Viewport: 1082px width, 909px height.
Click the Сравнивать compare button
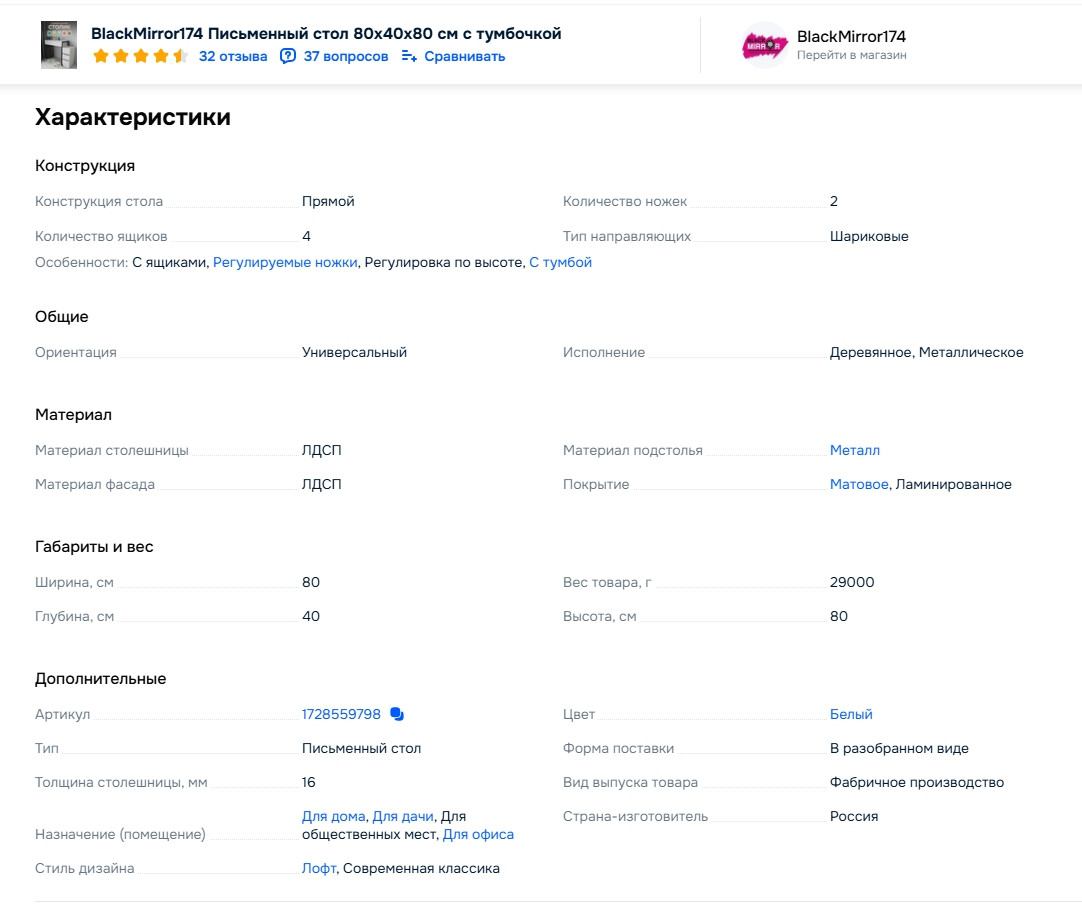coord(465,57)
